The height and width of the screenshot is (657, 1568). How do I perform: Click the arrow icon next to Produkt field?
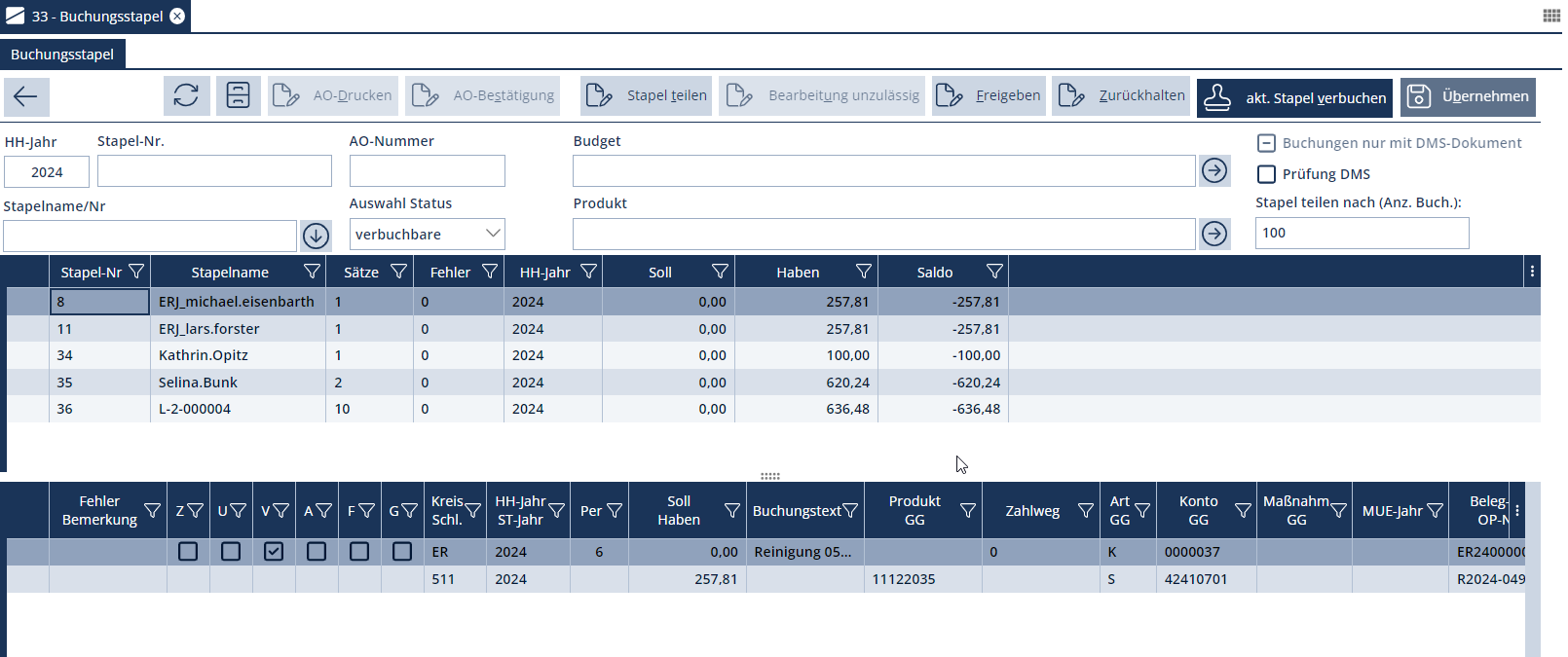pos(1213,234)
